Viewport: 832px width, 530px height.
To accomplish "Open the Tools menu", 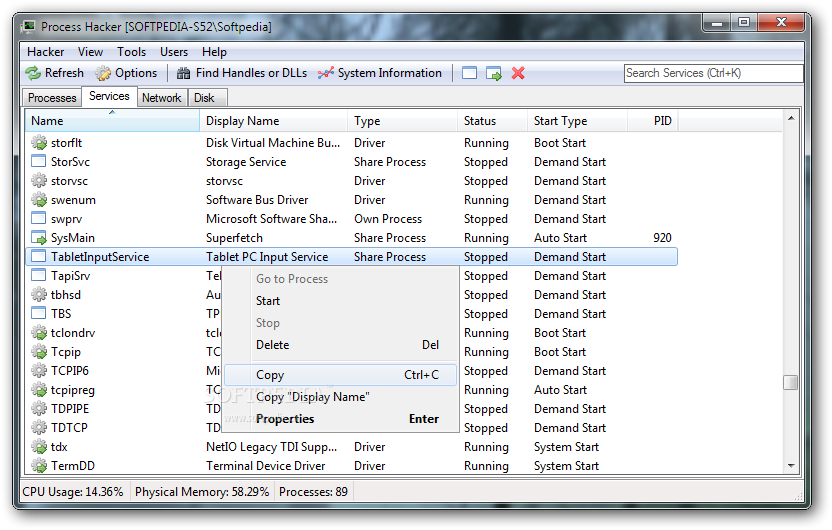I will click(x=132, y=52).
